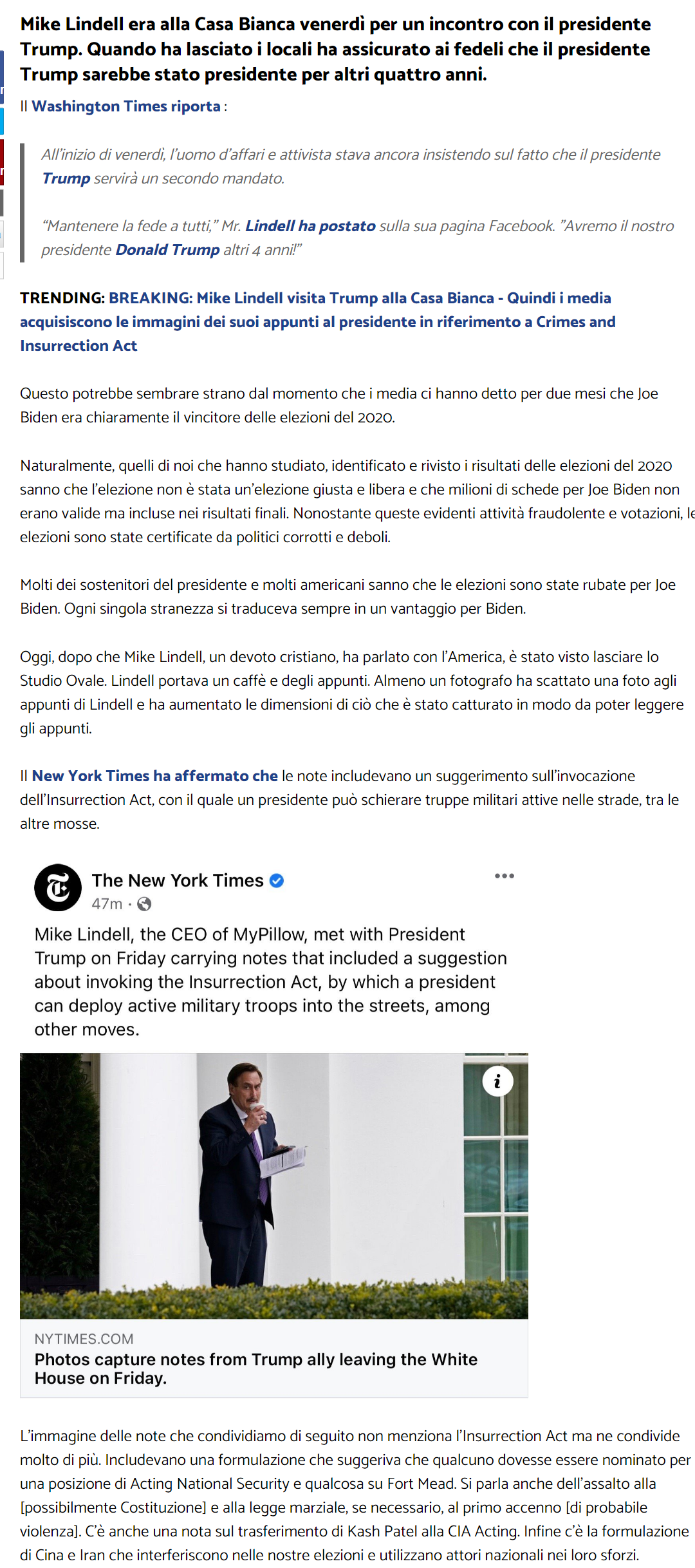Open the photo of Lindell outside the White House

tap(274, 1186)
